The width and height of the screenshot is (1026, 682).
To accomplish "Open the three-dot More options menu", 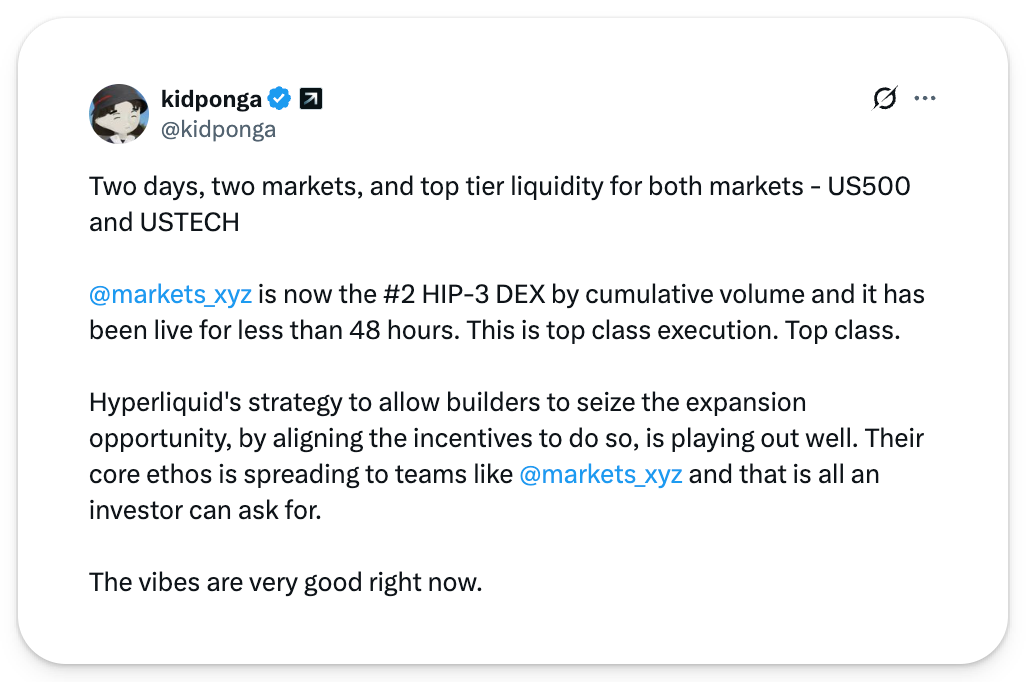I will coord(925,98).
